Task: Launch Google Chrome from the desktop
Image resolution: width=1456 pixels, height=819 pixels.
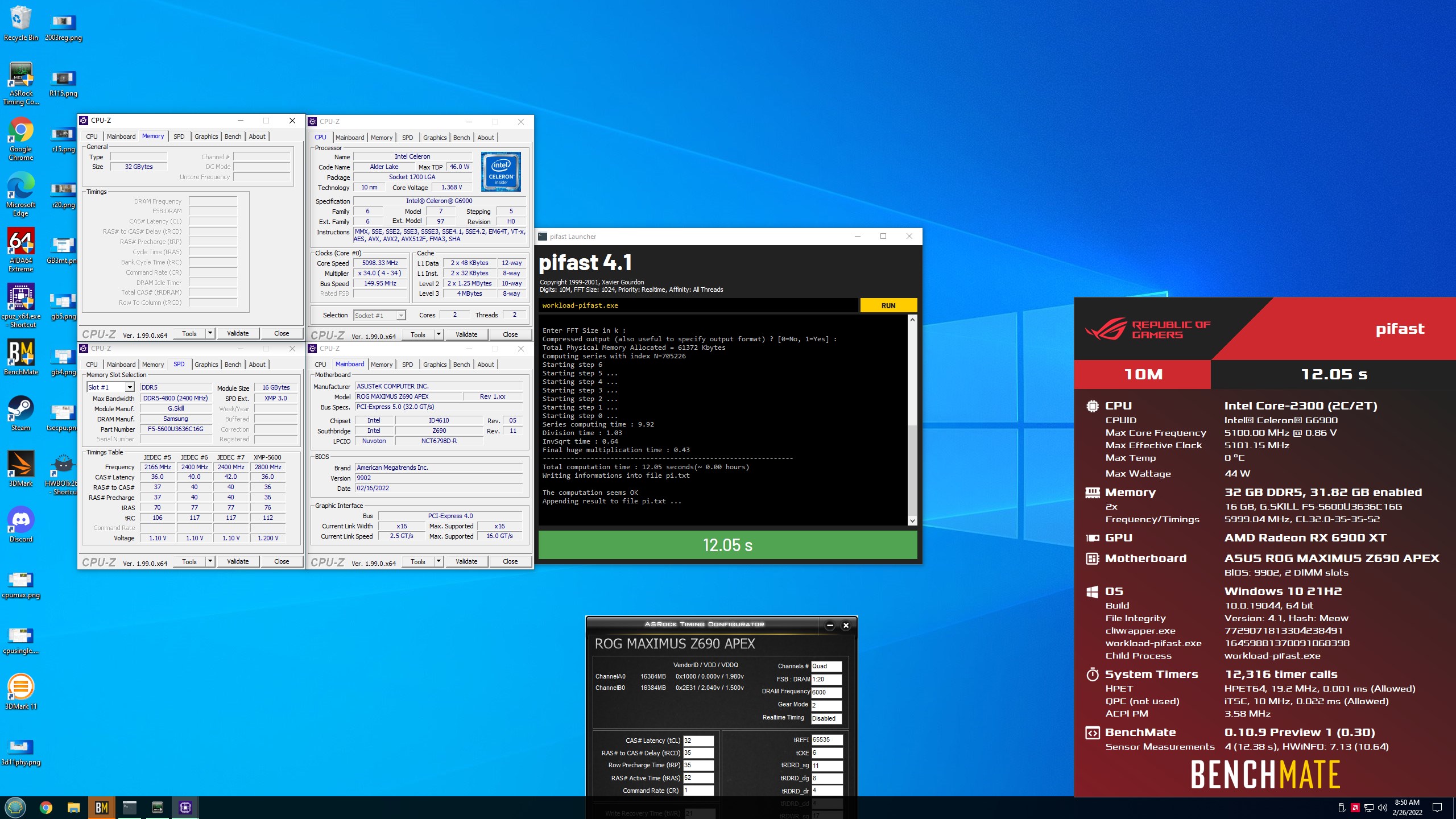Action: point(20,139)
